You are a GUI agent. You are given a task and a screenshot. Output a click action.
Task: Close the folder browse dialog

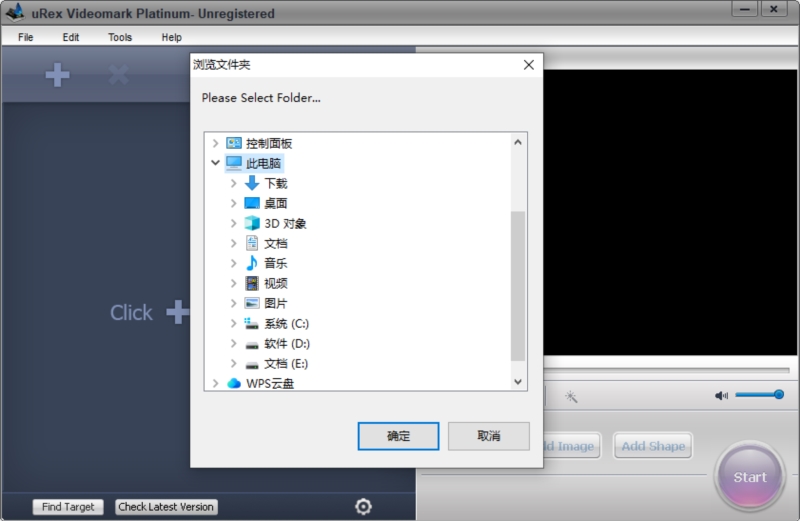pyautogui.click(x=529, y=65)
